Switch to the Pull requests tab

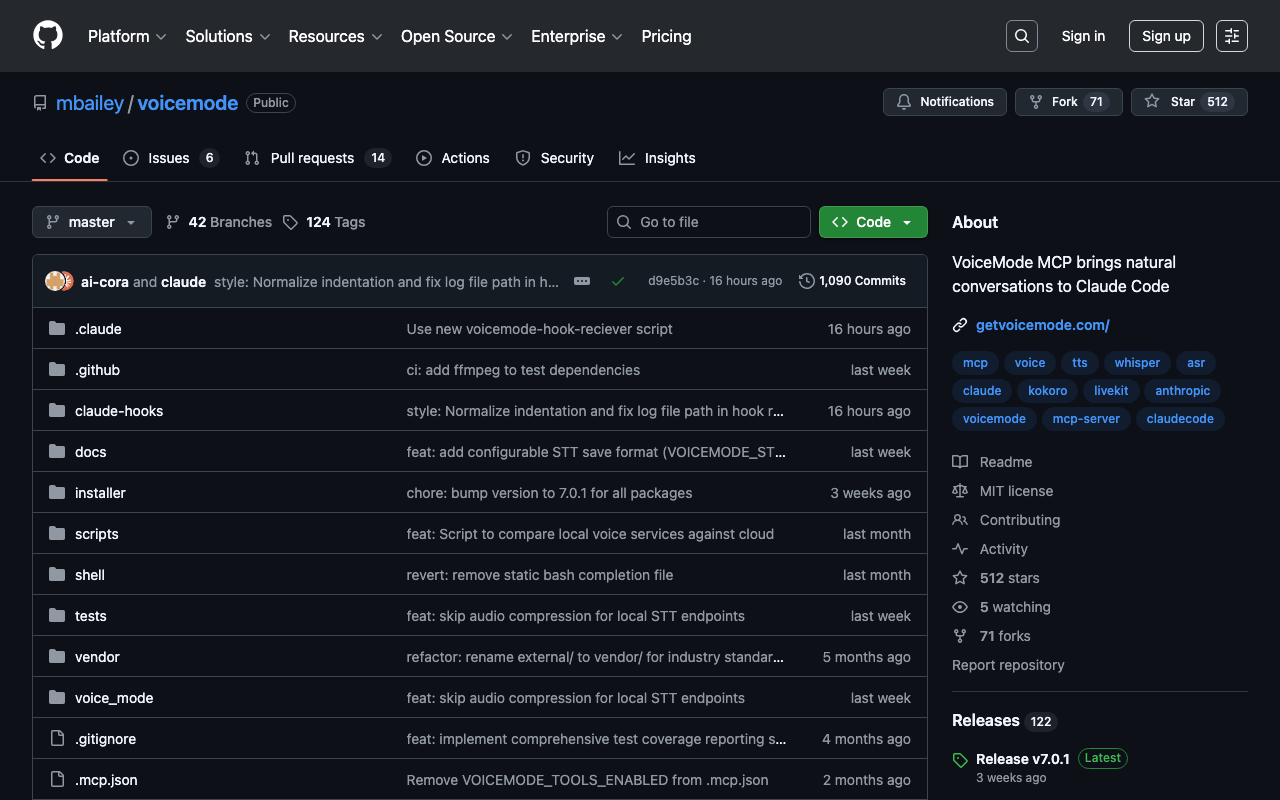tap(311, 158)
